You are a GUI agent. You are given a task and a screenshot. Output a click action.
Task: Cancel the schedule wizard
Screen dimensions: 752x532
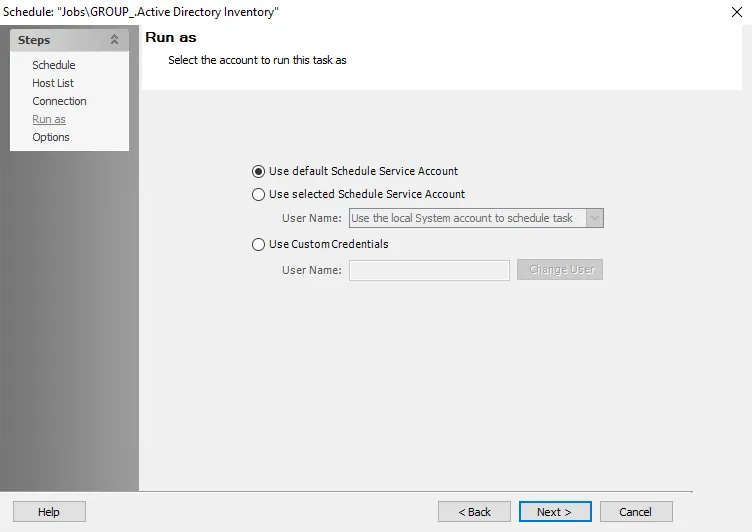click(636, 512)
